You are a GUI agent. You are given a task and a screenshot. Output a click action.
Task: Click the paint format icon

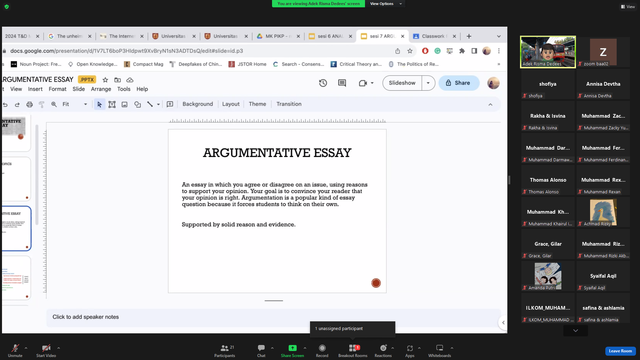(x=41, y=104)
